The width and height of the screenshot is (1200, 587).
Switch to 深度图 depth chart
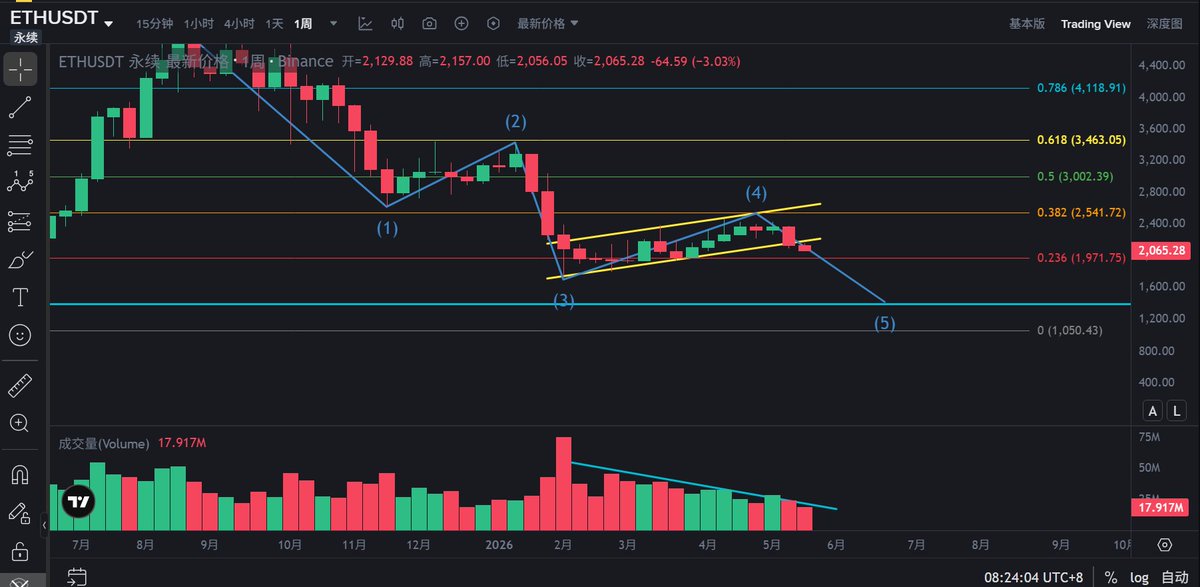1164,24
